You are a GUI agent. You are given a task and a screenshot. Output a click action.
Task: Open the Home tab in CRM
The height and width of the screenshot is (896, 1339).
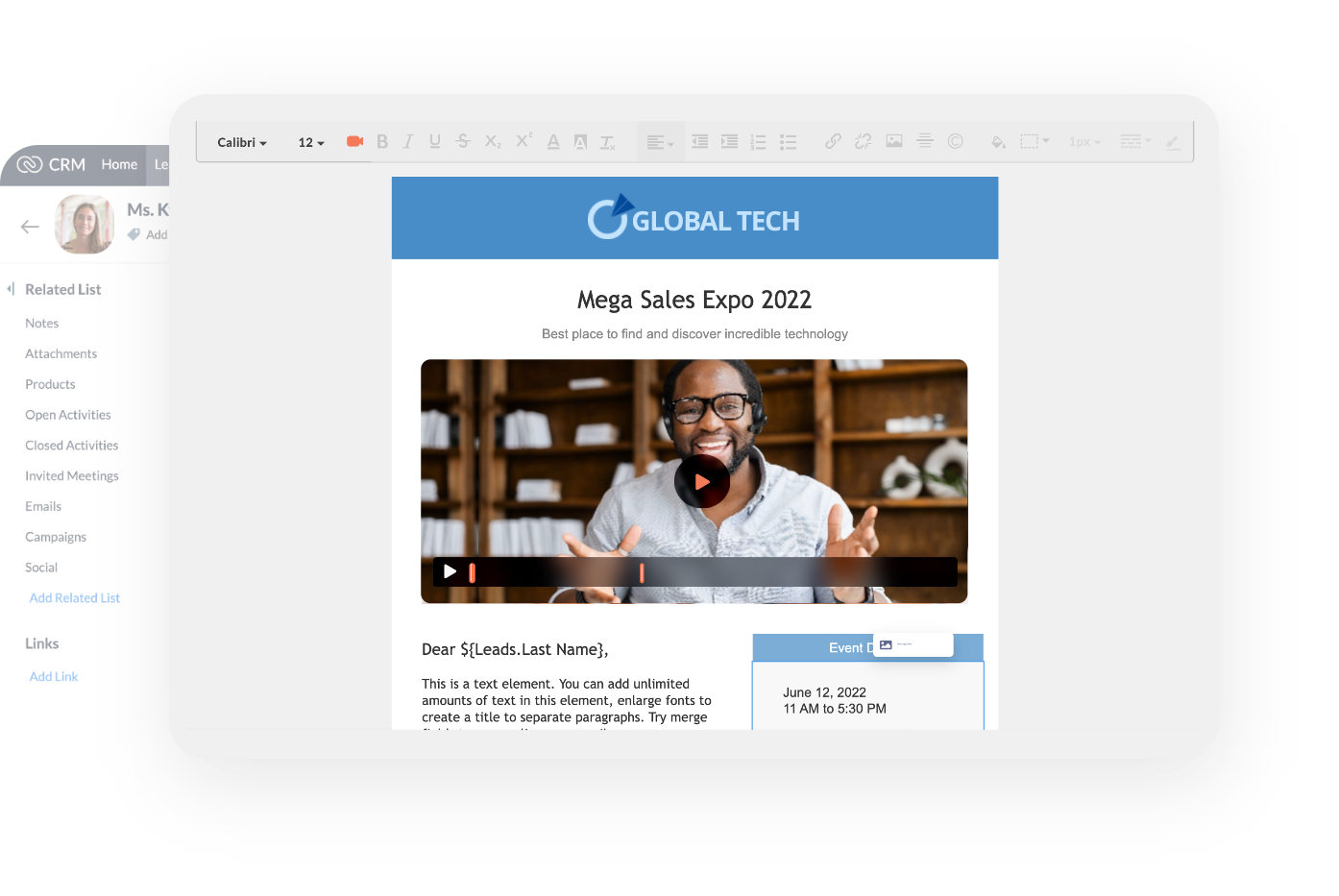click(x=119, y=164)
